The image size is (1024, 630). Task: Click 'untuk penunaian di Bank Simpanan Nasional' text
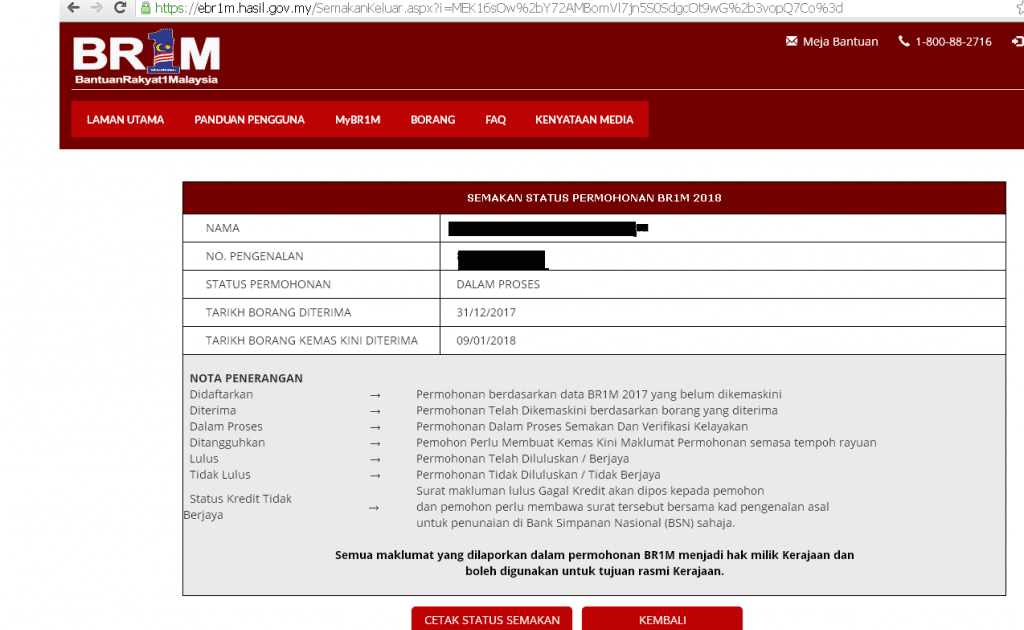click(575, 523)
